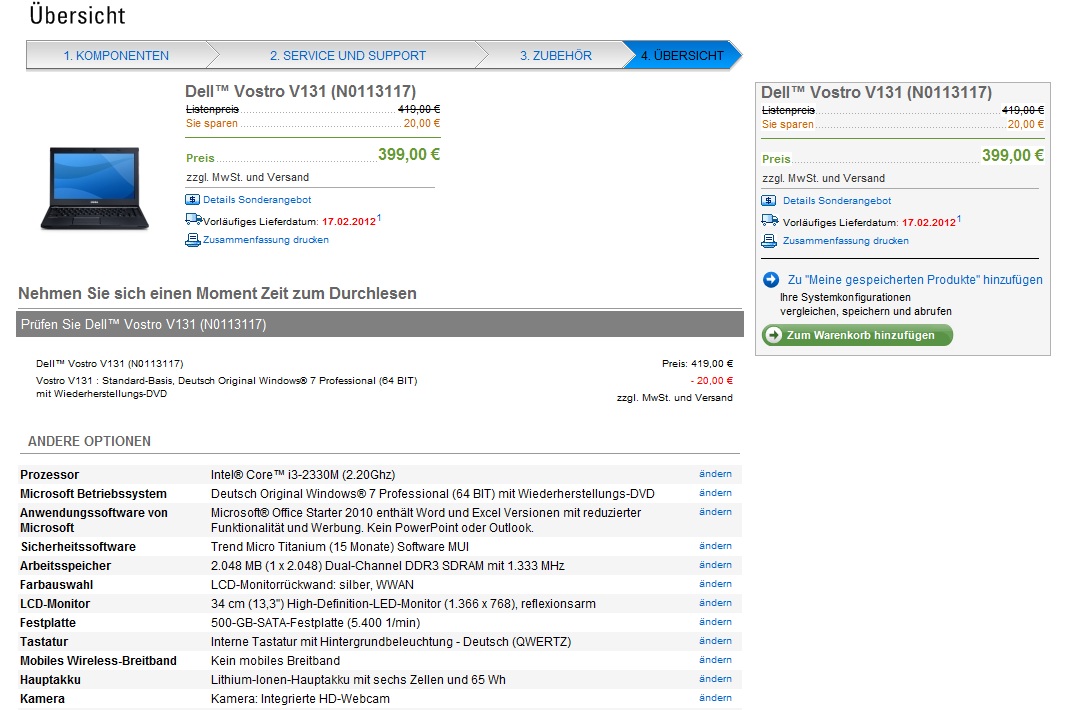Click the printer icon in sidebar box
Image resolution: width=1072 pixels, height=710 pixels.
(x=769, y=241)
